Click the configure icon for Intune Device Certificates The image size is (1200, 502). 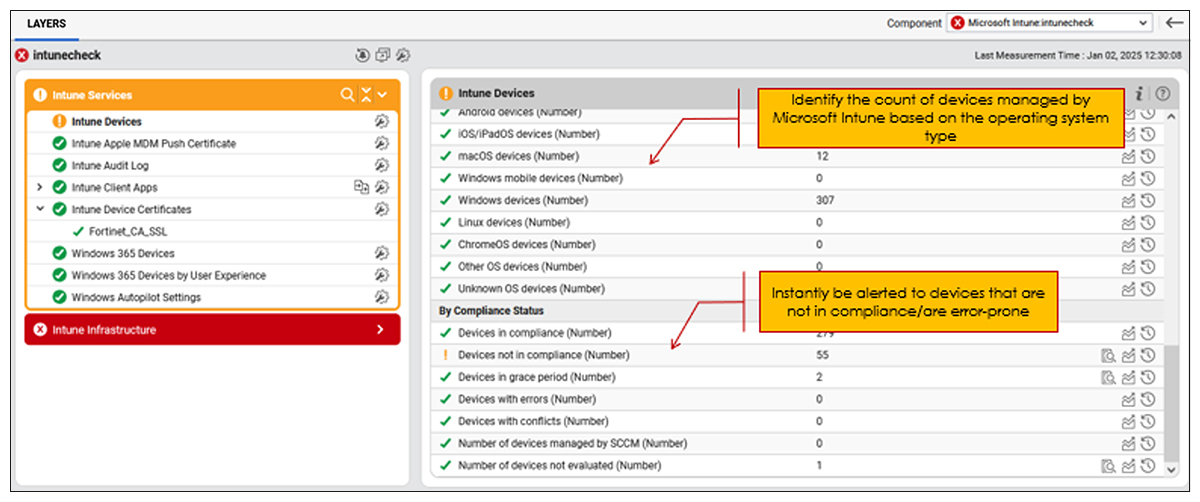381,209
